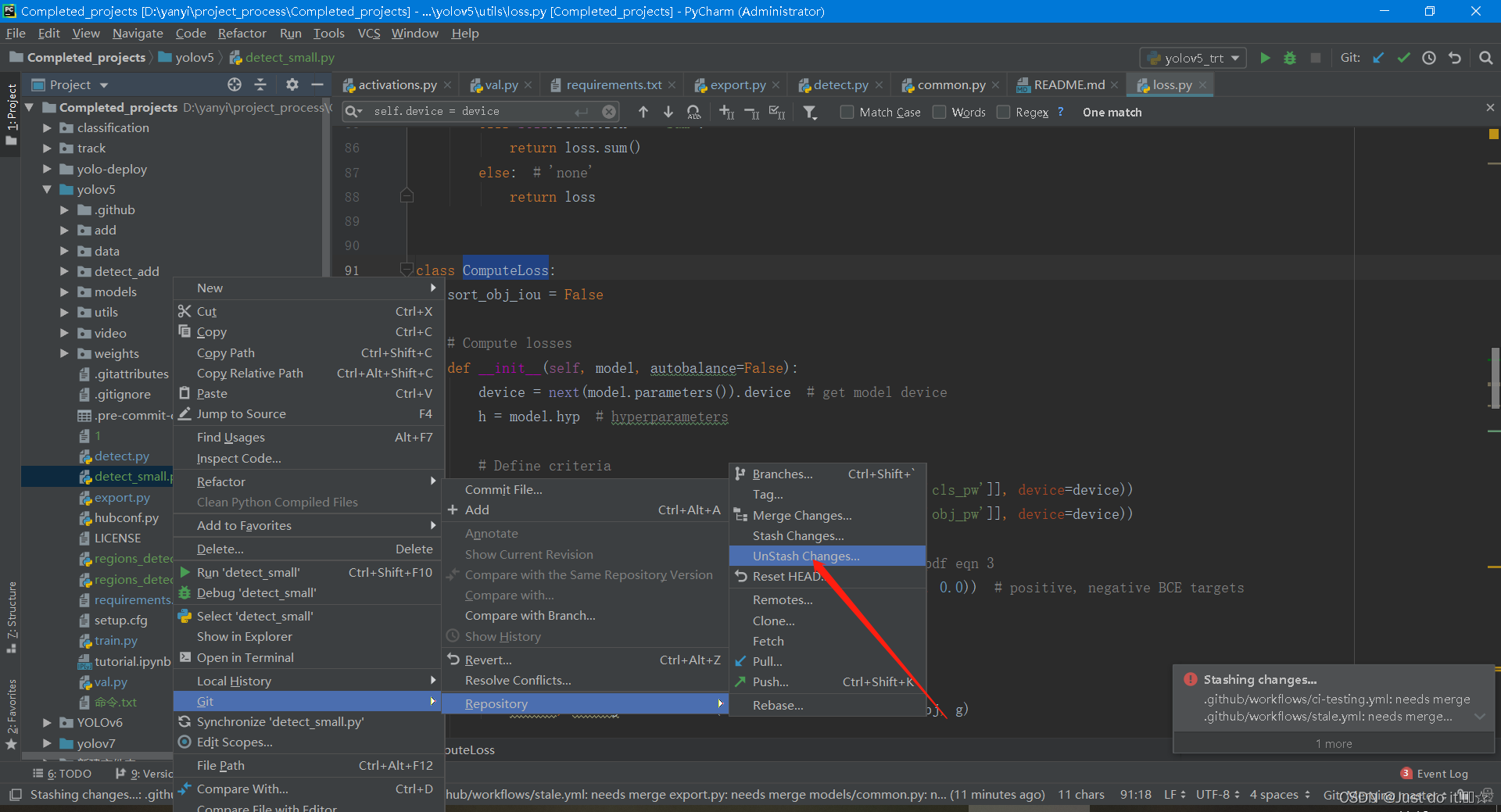Switch to the common.py tab
Viewport: 1501px width, 812px height.
point(951,84)
